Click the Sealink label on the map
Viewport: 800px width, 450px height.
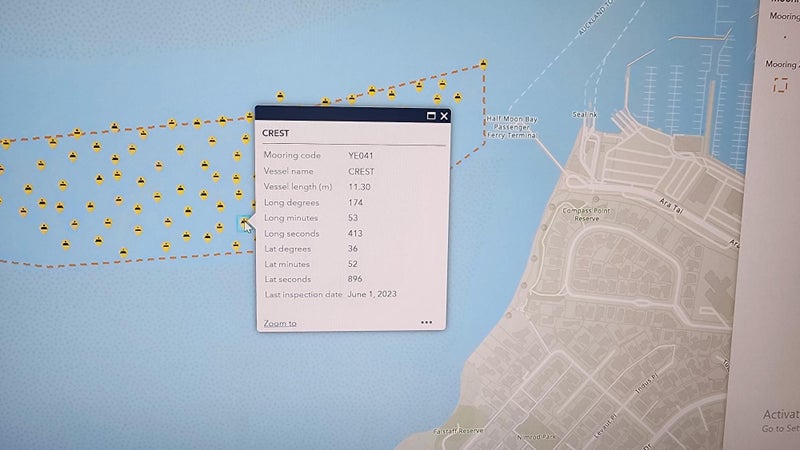point(584,115)
